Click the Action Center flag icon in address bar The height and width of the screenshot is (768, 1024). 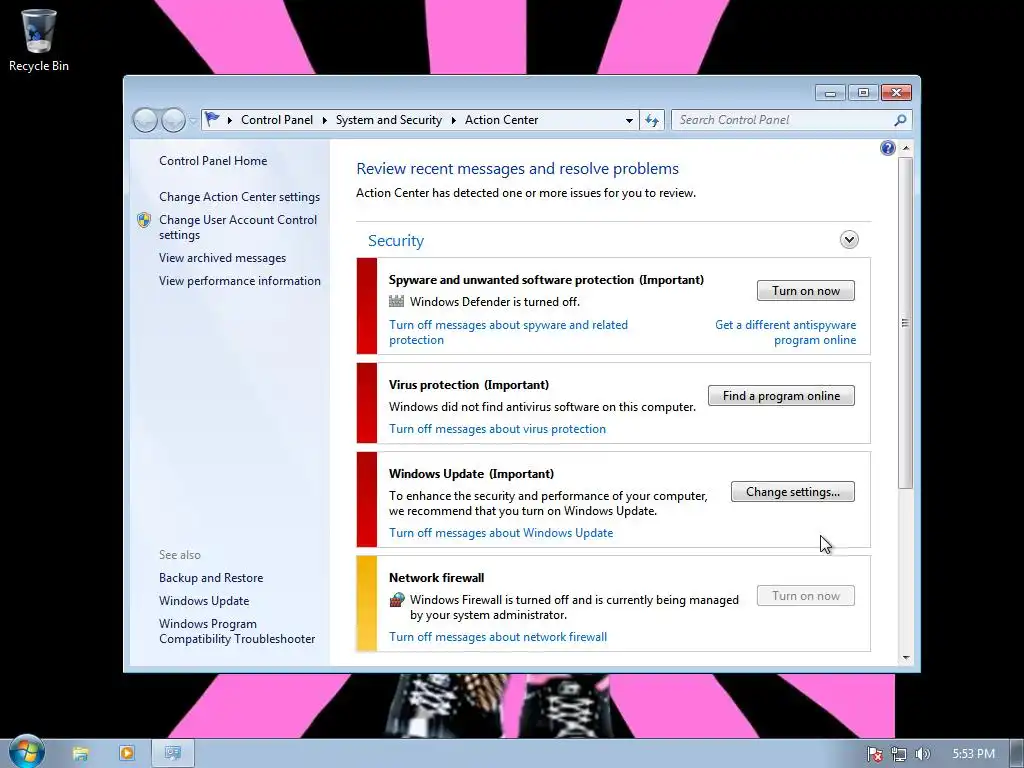coord(212,120)
